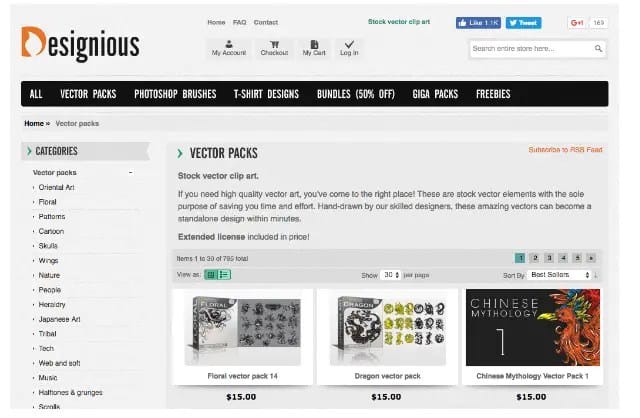Open the Checkout cart icon
The width and height of the screenshot is (640, 418).
[274, 44]
